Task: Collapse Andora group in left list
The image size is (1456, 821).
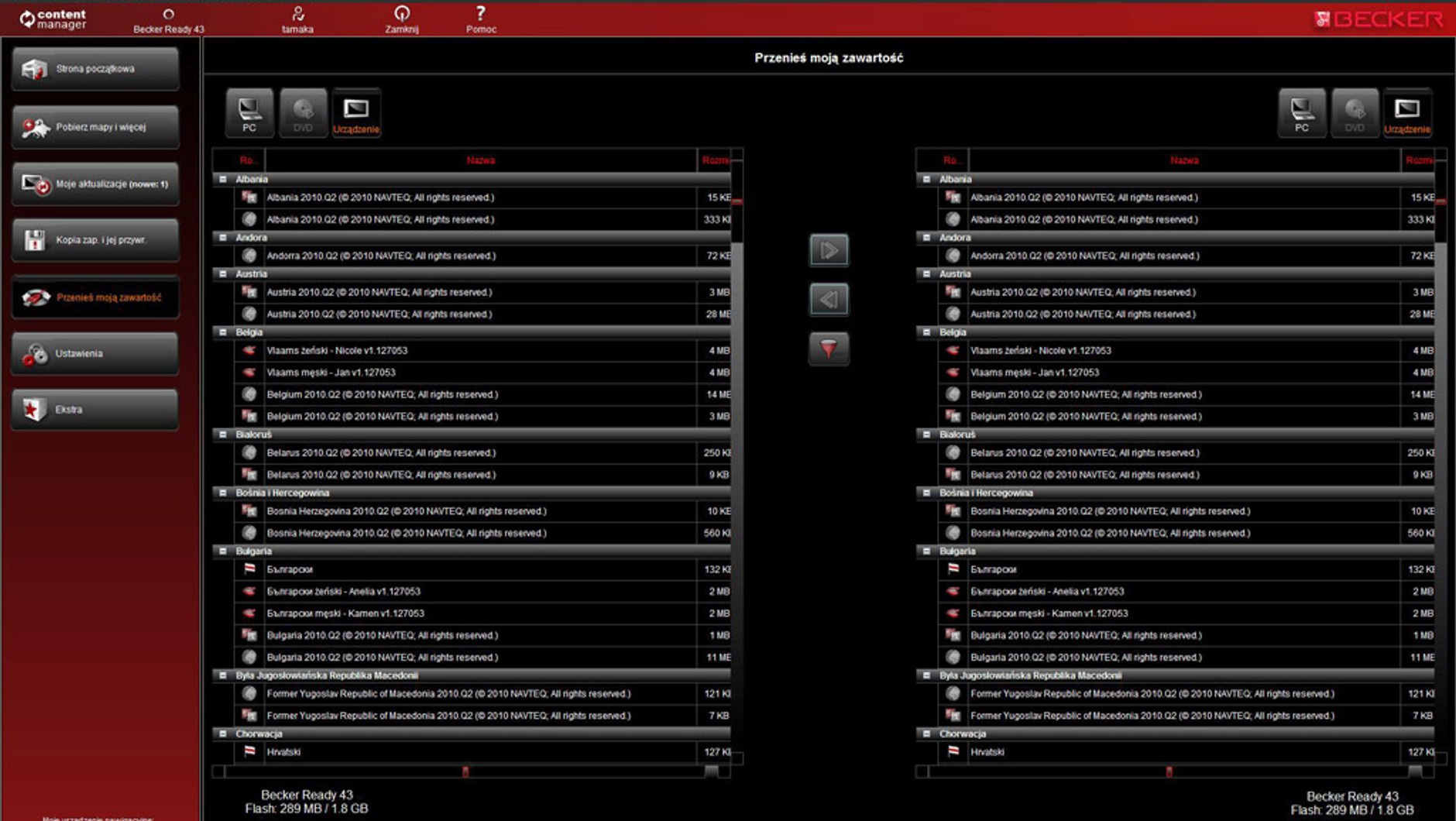Action: coord(223,238)
